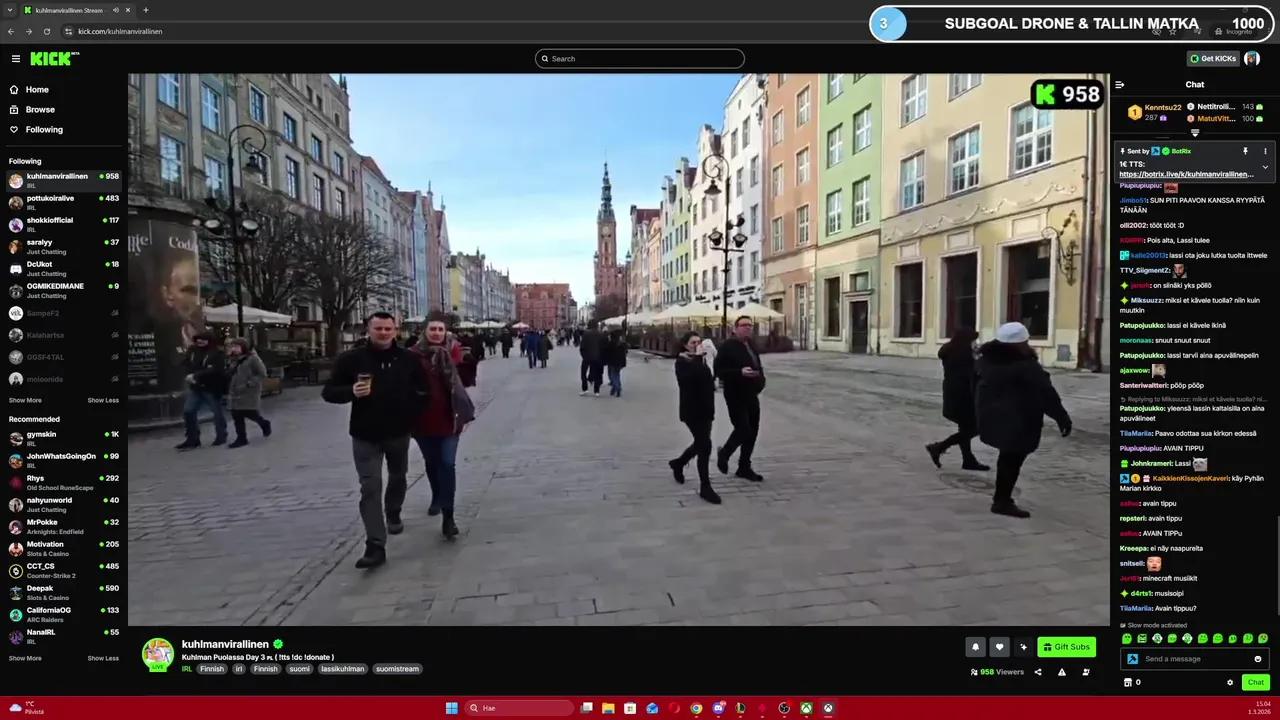Open OGMIKEDIMANE channel
The height and width of the screenshot is (720, 1280).
coord(64,290)
